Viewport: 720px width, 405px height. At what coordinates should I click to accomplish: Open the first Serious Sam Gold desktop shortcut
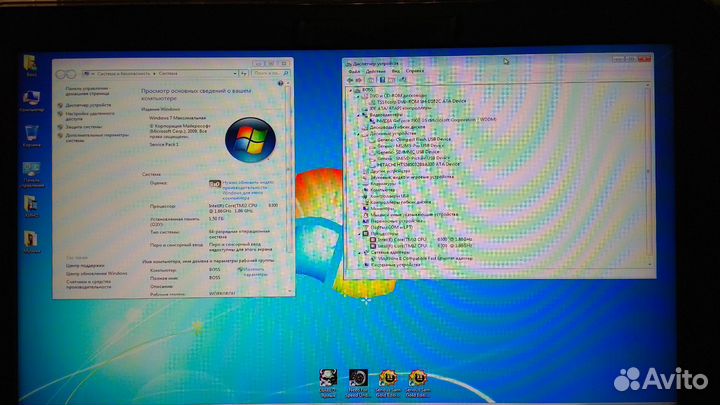tap(388, 383)
